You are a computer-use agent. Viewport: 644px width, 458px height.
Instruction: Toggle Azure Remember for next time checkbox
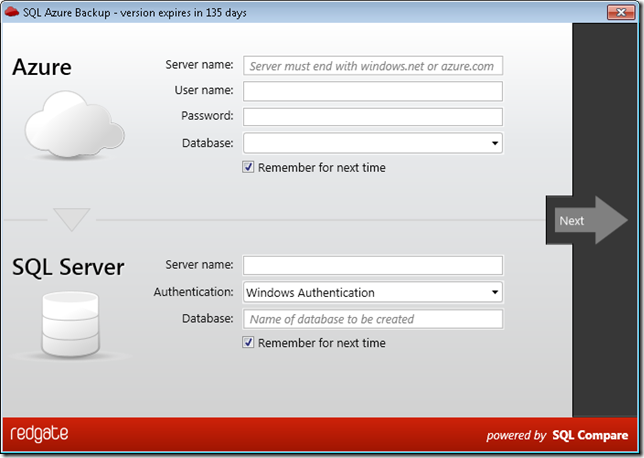[x=248, y=167]
